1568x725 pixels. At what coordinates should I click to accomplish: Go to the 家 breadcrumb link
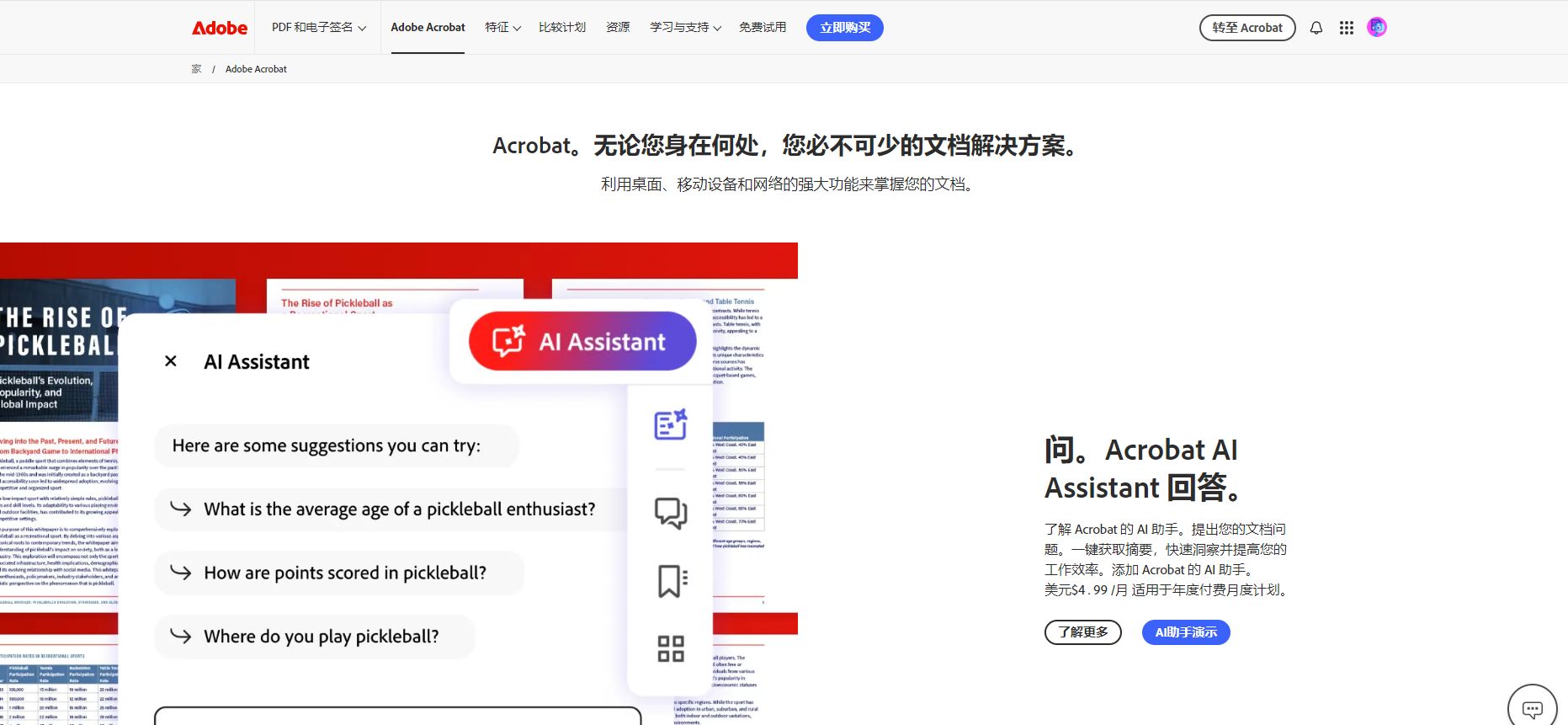(196, 69)
